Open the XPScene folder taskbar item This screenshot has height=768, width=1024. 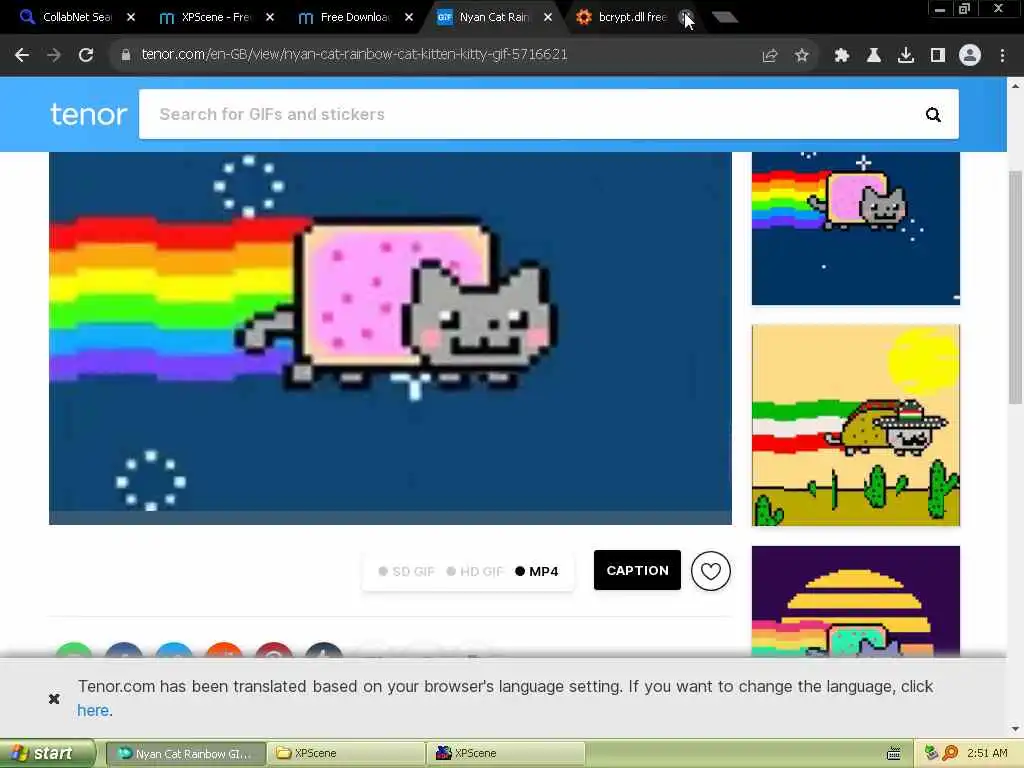[x=346, y=754]
